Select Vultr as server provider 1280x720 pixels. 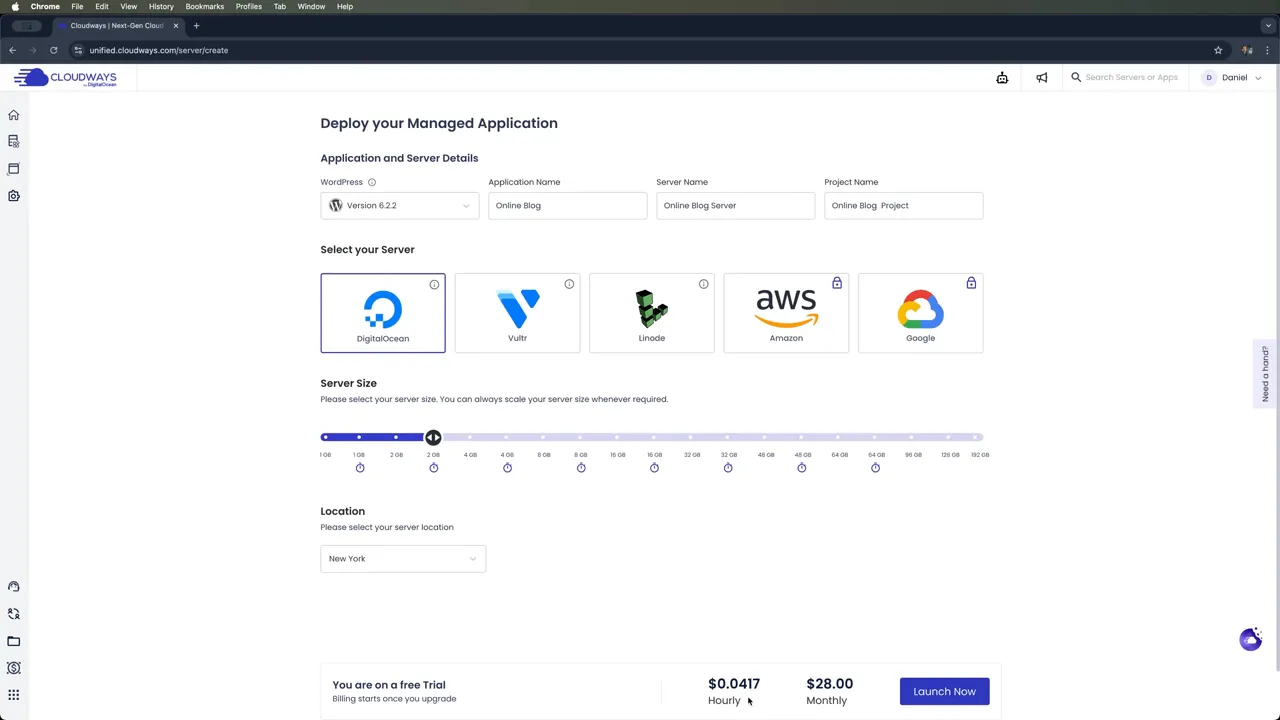[x=517, y=313]
